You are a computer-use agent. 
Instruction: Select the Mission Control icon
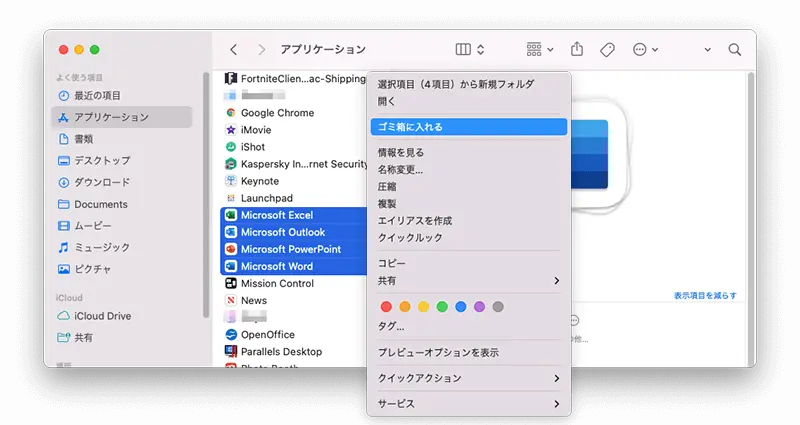(231, 283)
